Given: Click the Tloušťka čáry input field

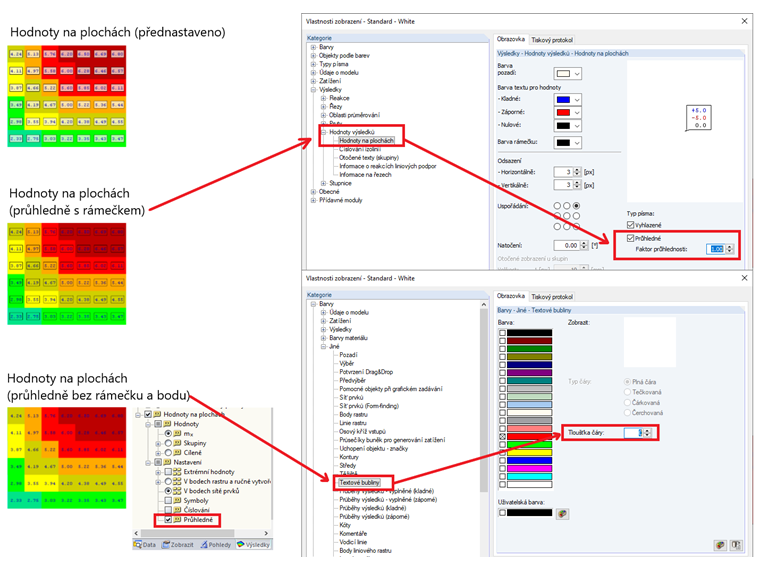Looking at the screenshot, I should [633, 432].
